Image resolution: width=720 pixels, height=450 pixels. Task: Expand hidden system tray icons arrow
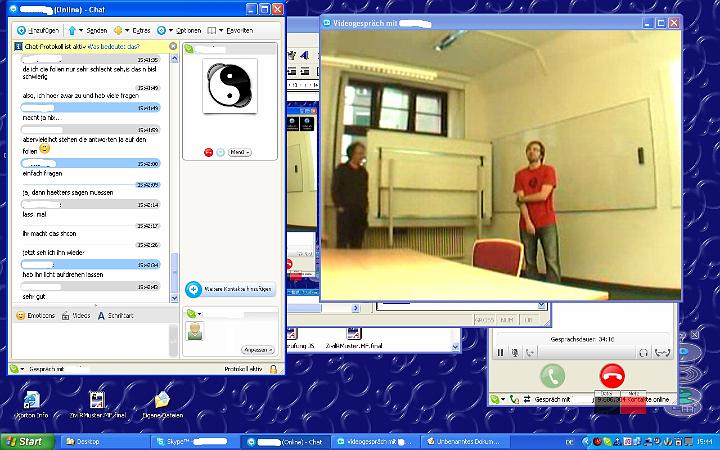click(585, 442)
